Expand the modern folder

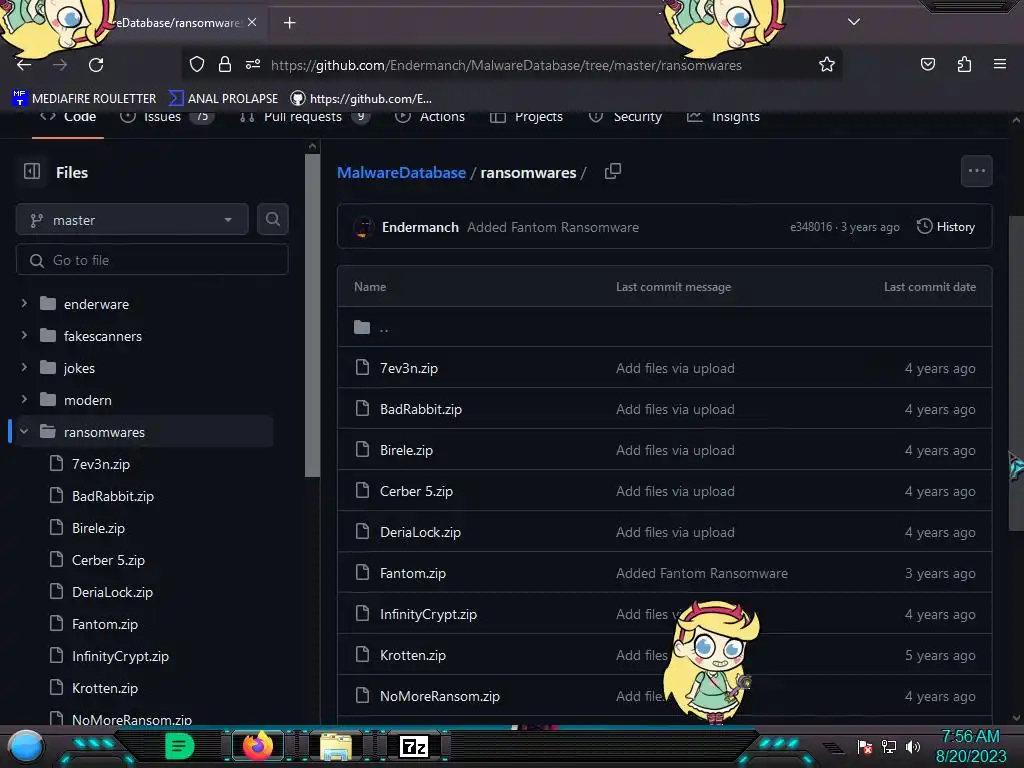24,400
